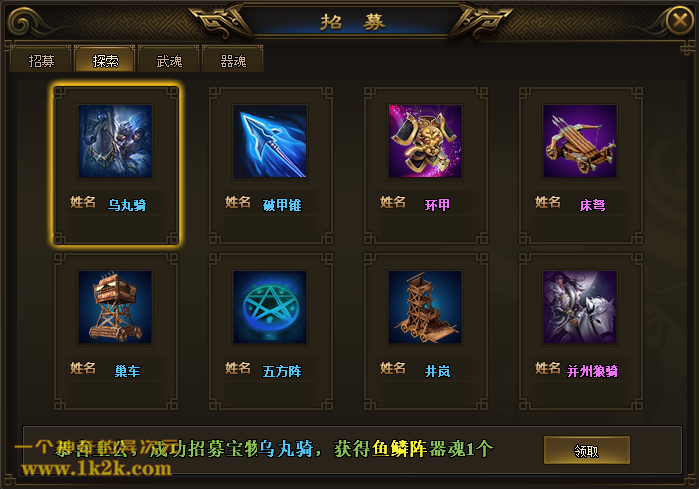Go to the 武魂 tab

click(x=169, y=60)
